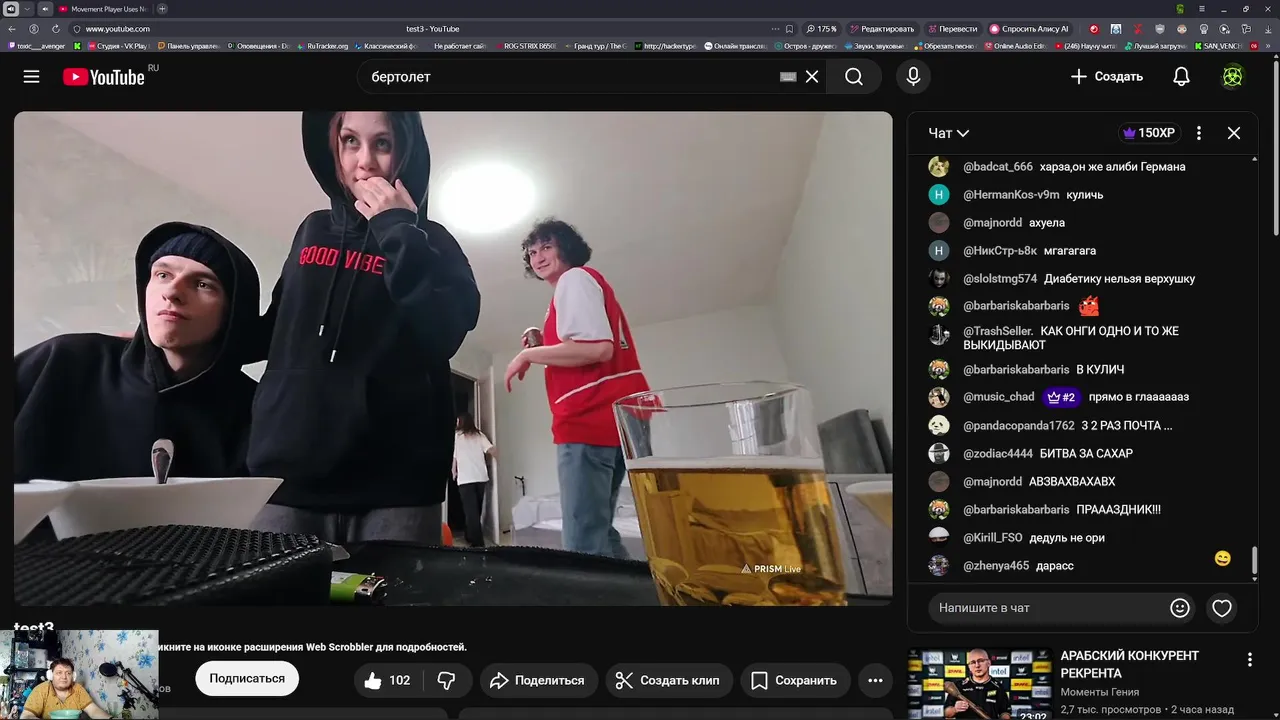Open the 150XP points badge

pos(1149,133)
